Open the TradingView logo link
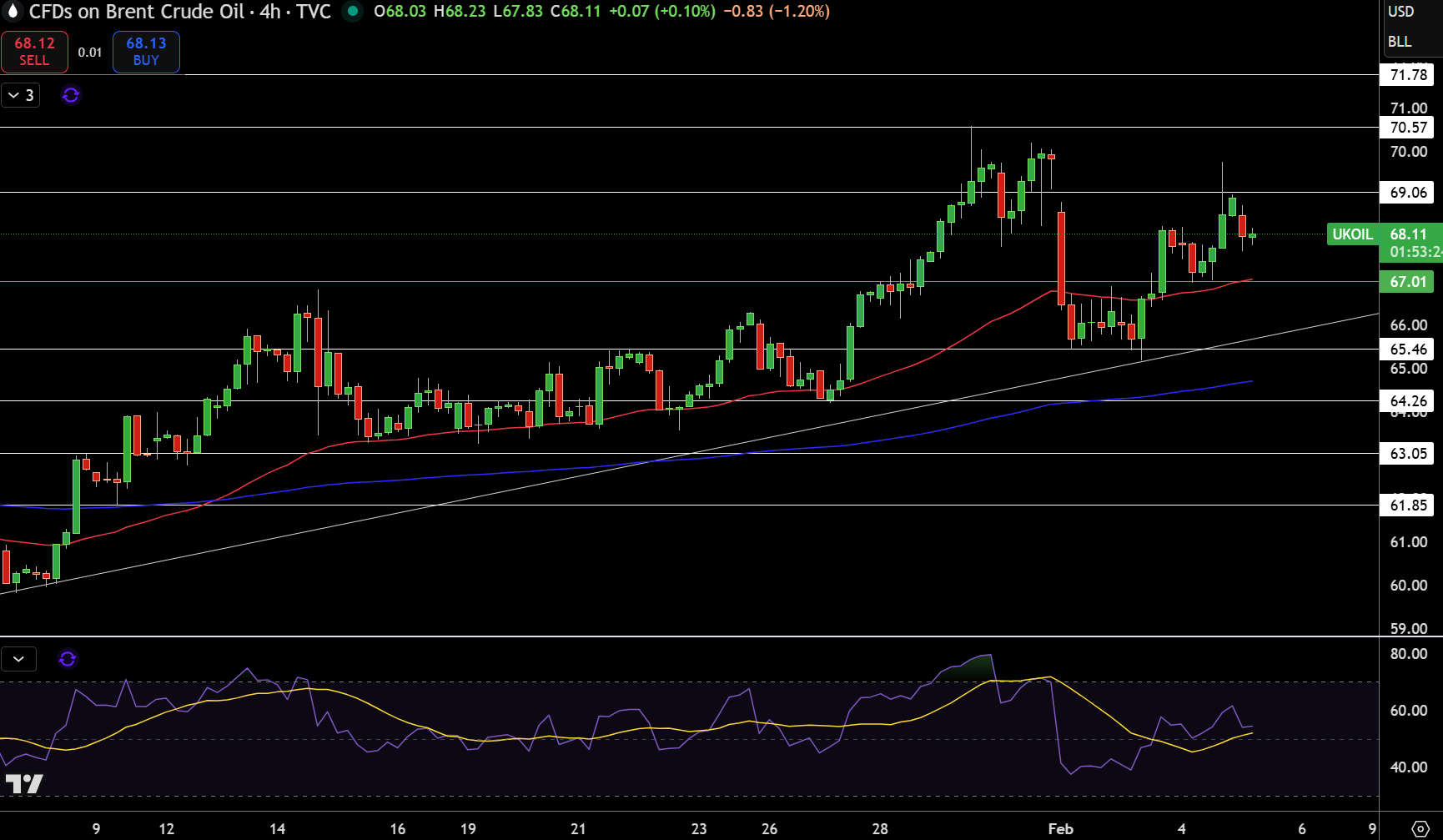 [x=24, y=783]
